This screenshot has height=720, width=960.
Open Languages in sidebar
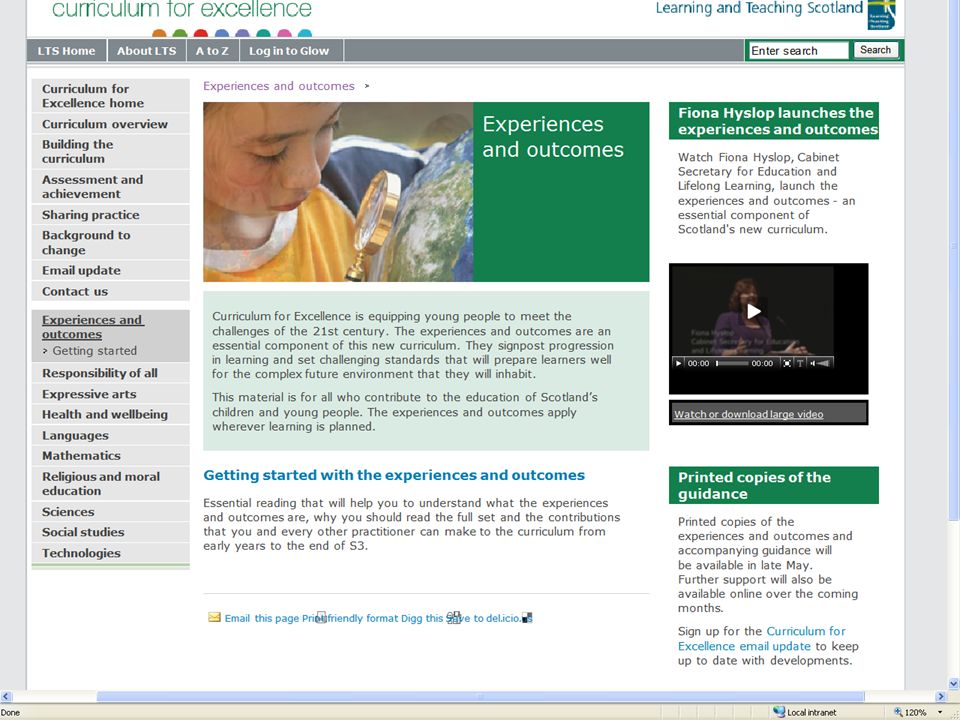[x=111, y=435]
